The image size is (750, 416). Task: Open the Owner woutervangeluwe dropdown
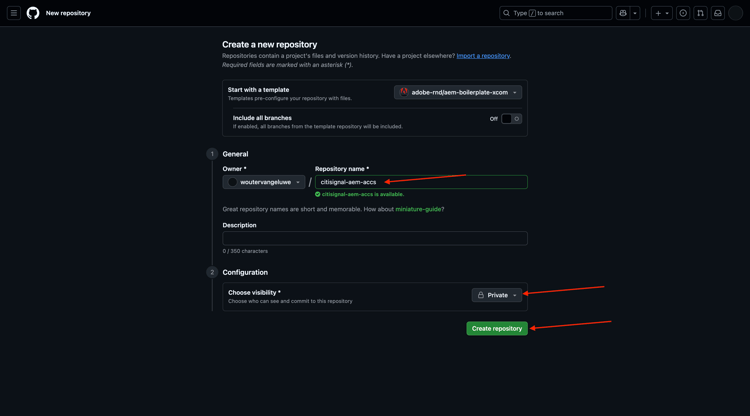[x=264, y=182]
